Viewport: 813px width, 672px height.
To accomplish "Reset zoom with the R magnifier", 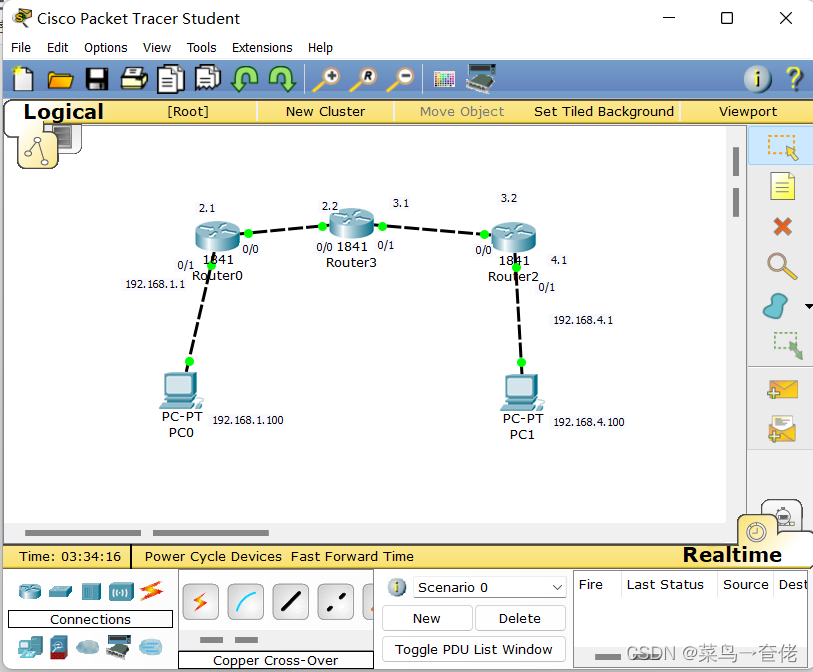I will click(x=363, y=79).
